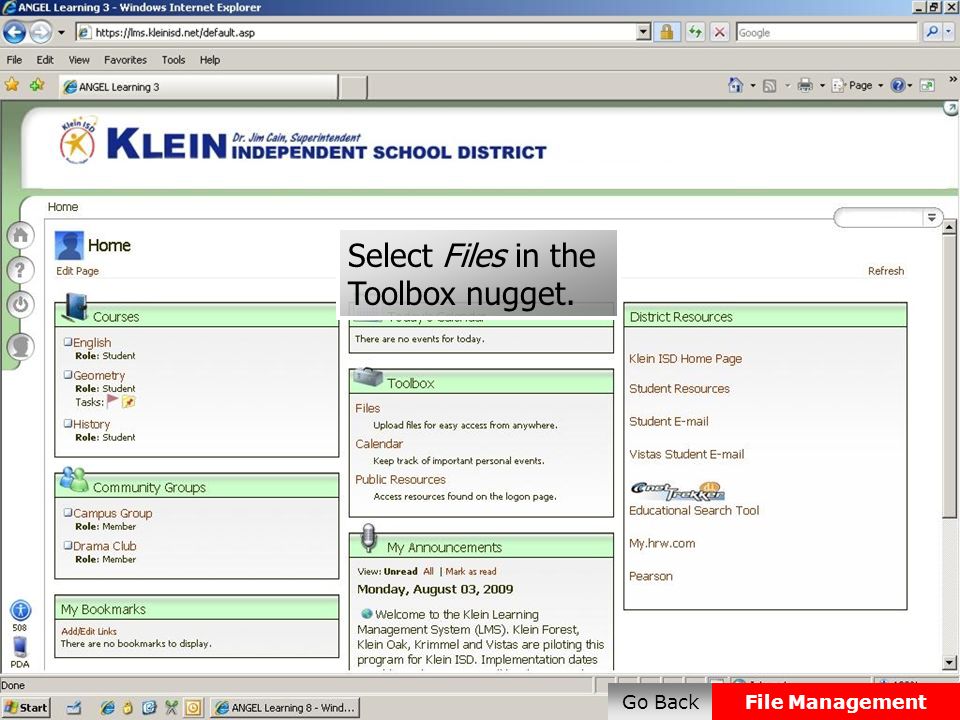Open the Page menu dropdown
The image size is (960, 720).
tap(858, 86)
